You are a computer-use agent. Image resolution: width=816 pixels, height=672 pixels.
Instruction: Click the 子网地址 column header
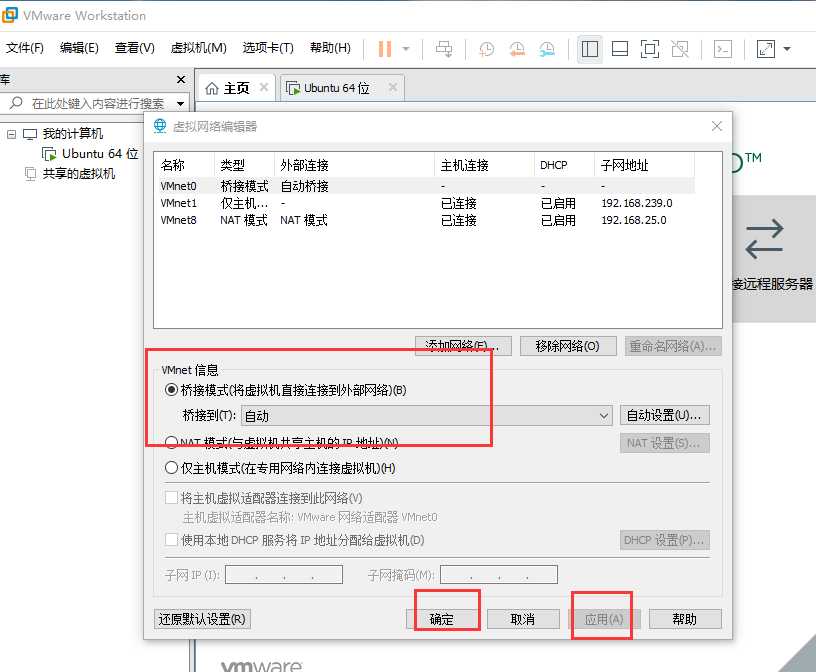644,165
